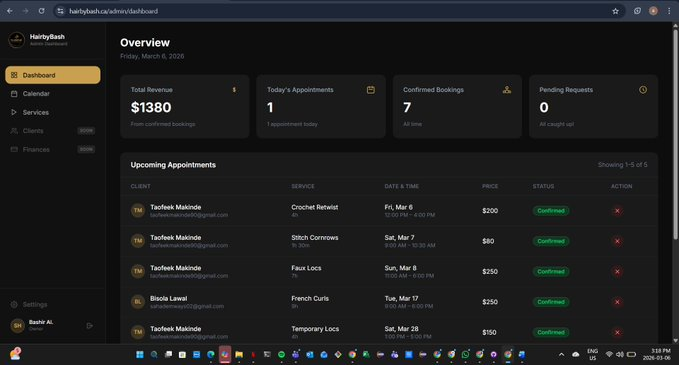Click the dollar icon on the Total Revenue card
679x365 pixels.
click(x=234, y=90)
